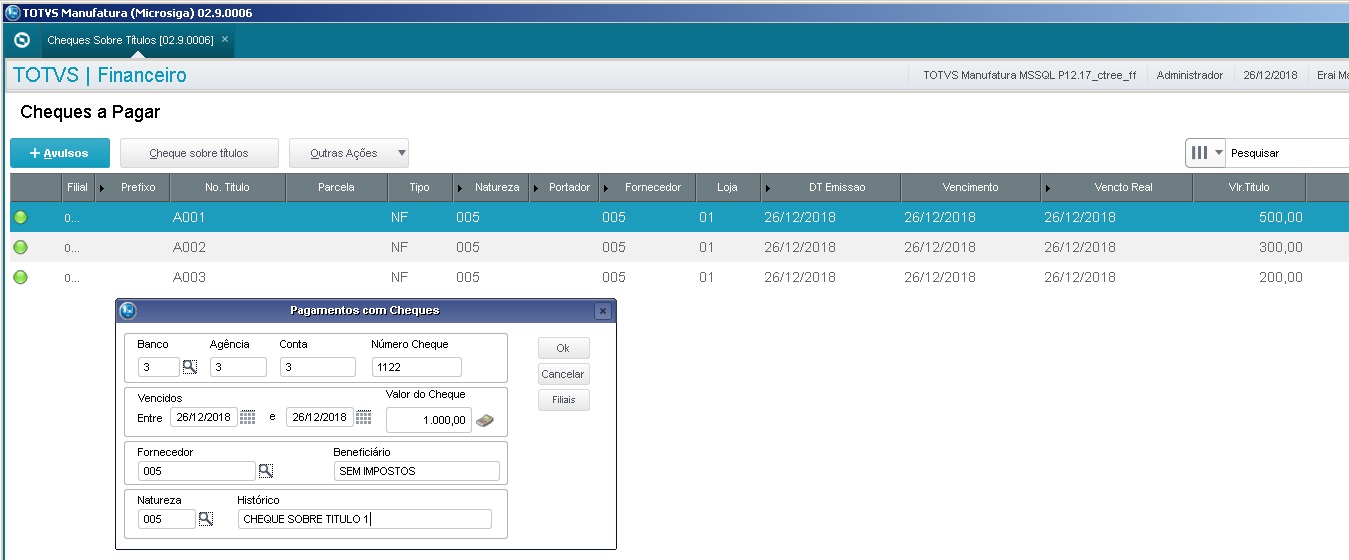Click the Pagamentos com Cheques dialog icon

127,311
